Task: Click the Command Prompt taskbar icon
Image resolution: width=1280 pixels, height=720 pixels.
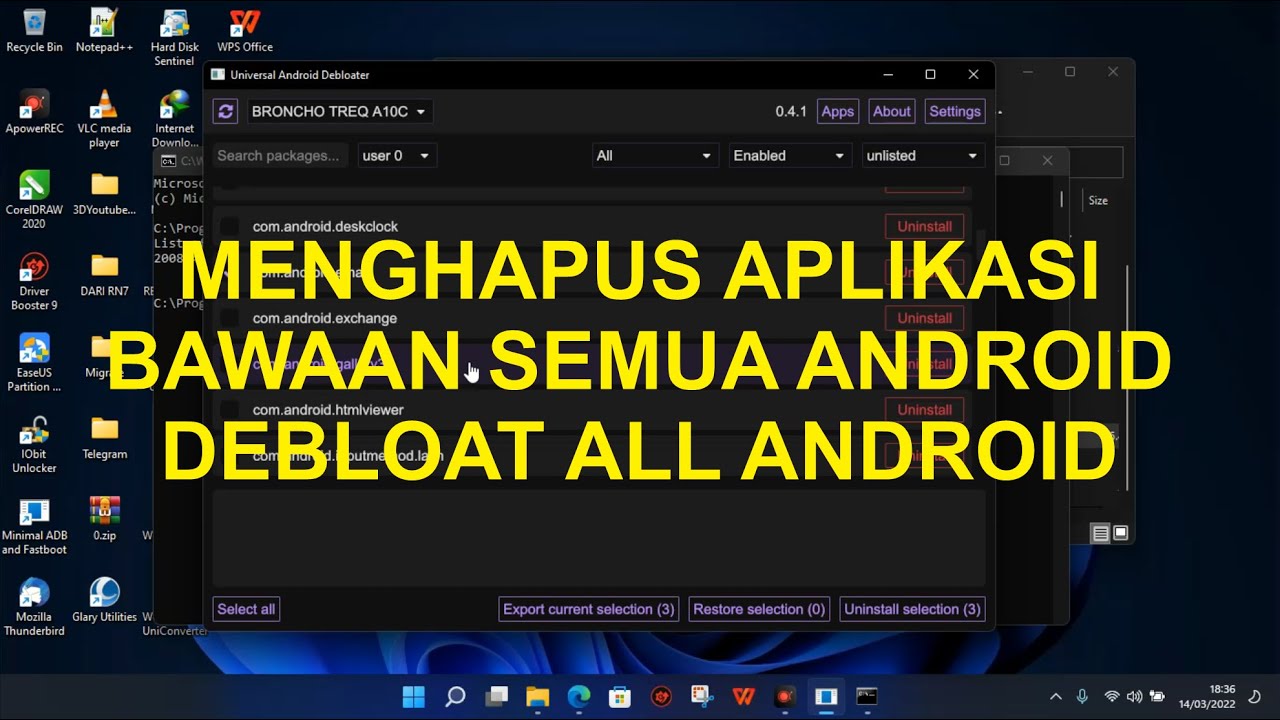Action: pos(866,696)
